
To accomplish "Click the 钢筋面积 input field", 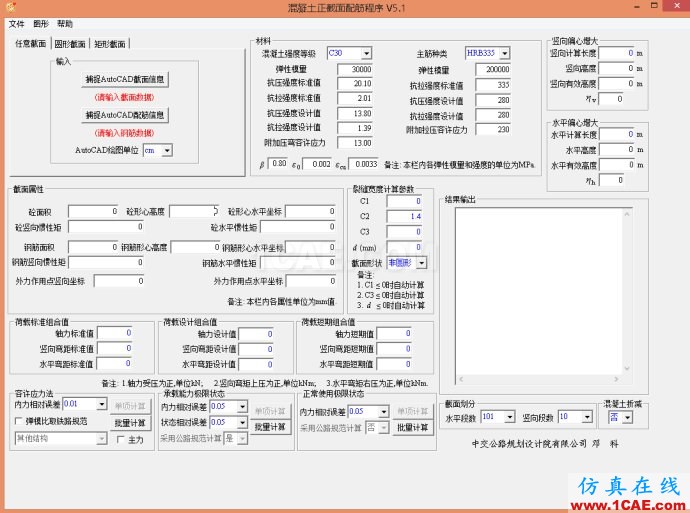I will 93,247.
